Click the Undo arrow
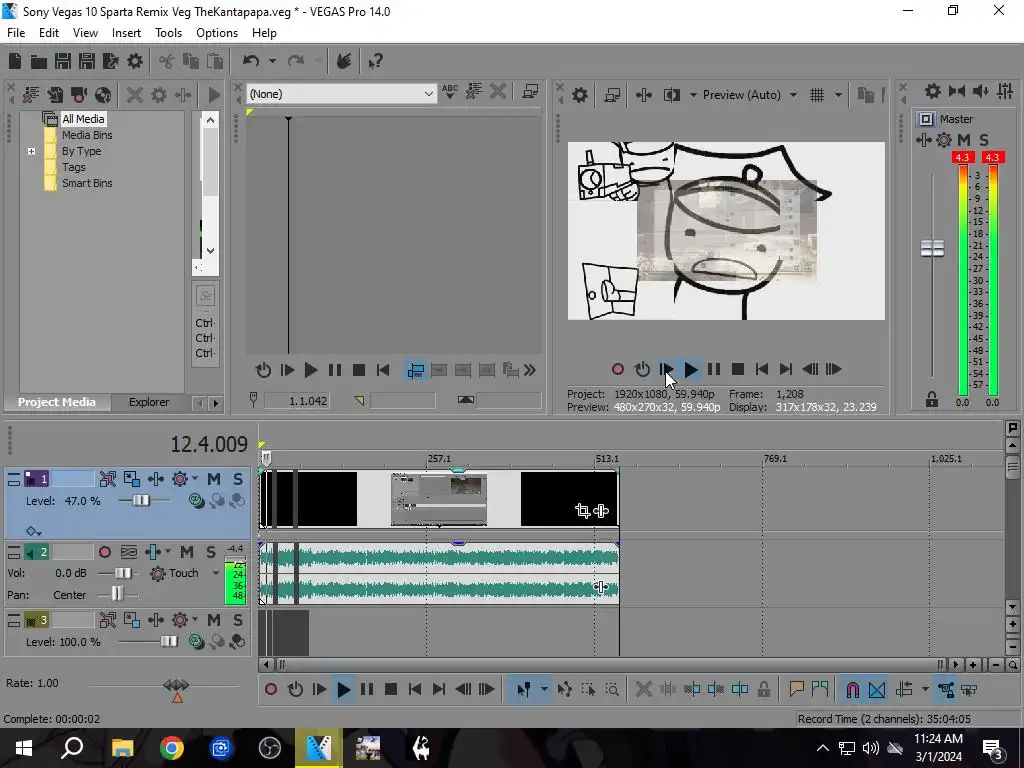The height and width of the screenshot is (768, 1024). point(251,61)
